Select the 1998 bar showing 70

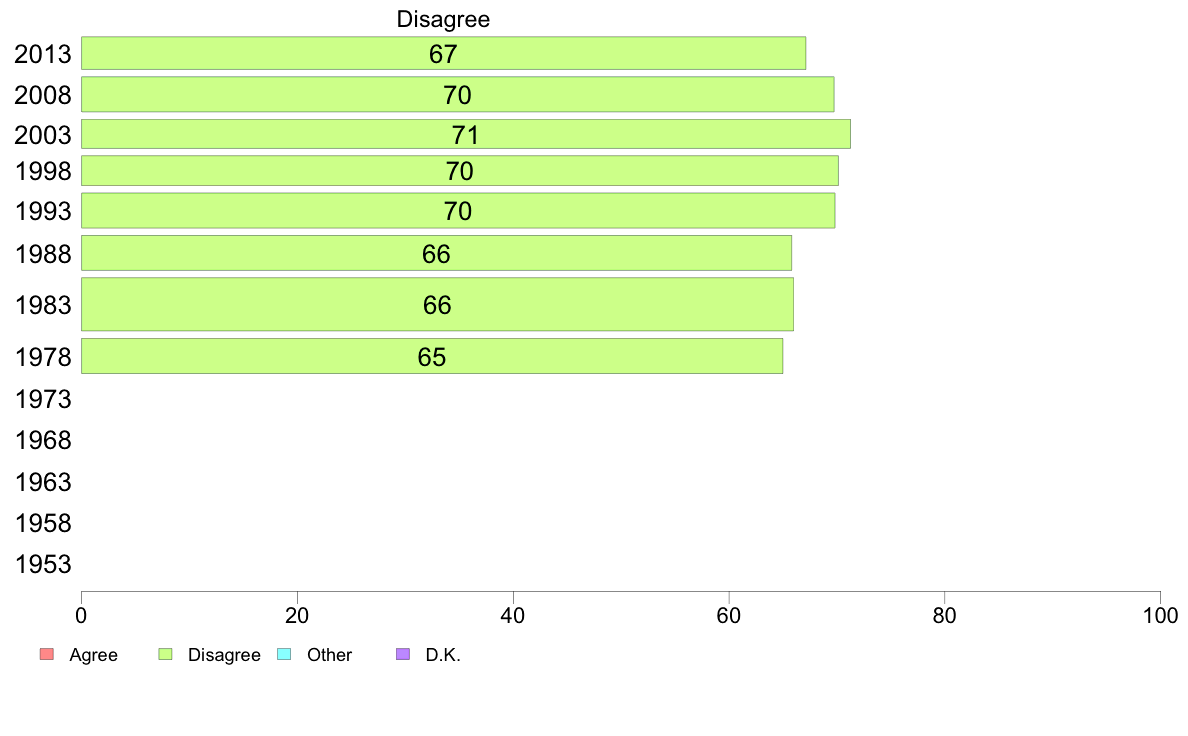point(460,171)
